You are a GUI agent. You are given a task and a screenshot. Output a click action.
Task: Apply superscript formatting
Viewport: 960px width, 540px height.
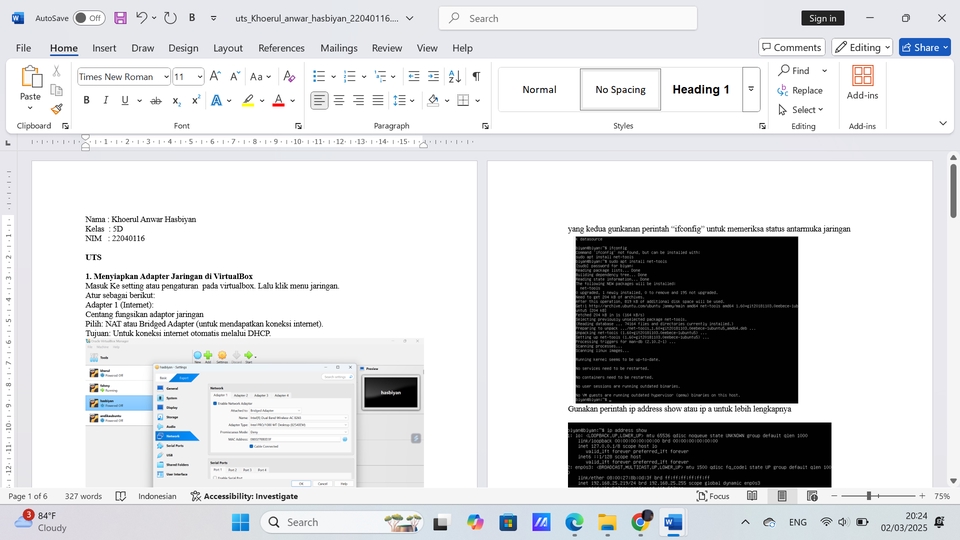196,100
